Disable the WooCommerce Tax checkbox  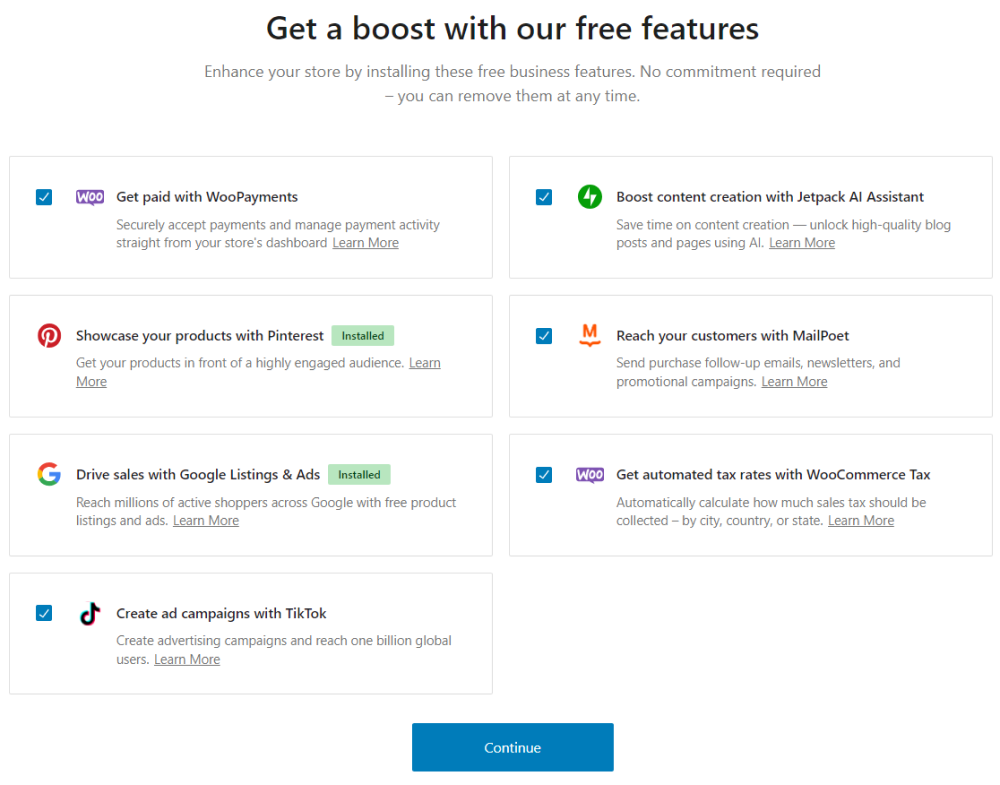pos(544,474)
